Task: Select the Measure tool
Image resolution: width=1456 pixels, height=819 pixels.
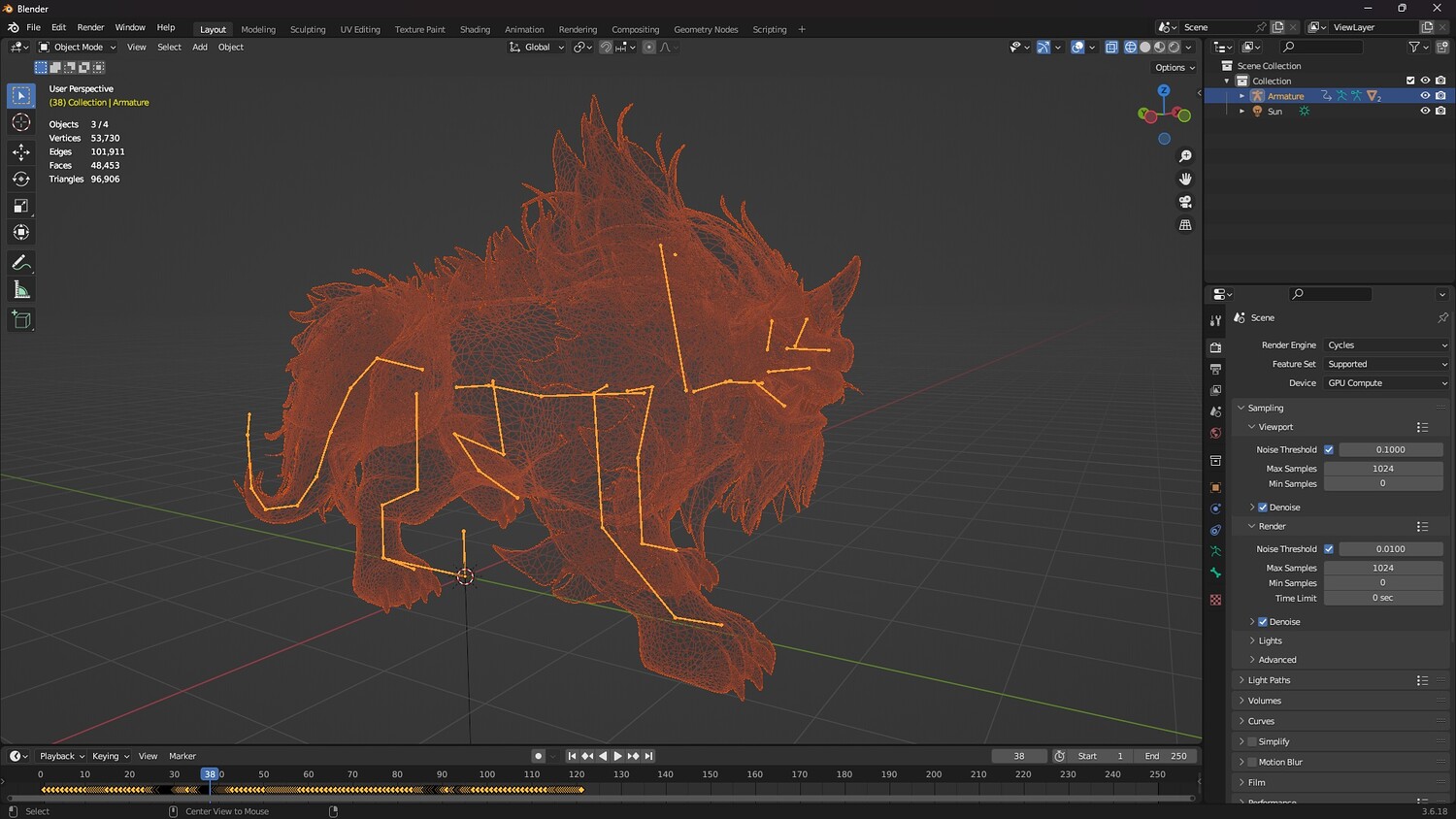Action: (21, 290)
